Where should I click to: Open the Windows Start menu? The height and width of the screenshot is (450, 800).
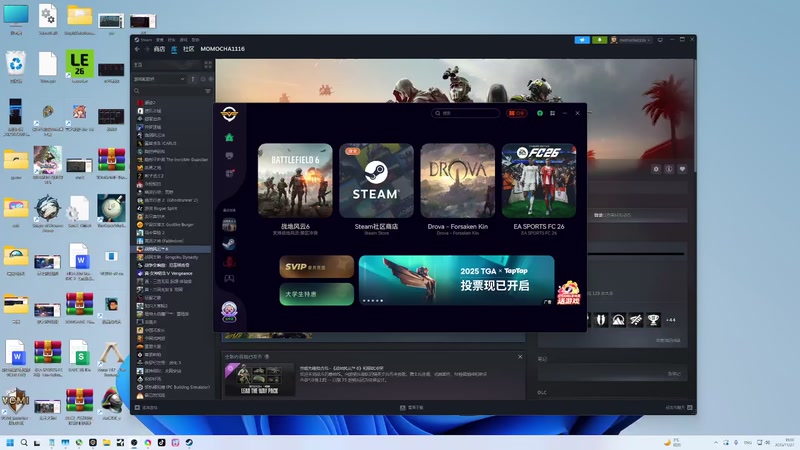pyautogui.click(x=10, y=442)
